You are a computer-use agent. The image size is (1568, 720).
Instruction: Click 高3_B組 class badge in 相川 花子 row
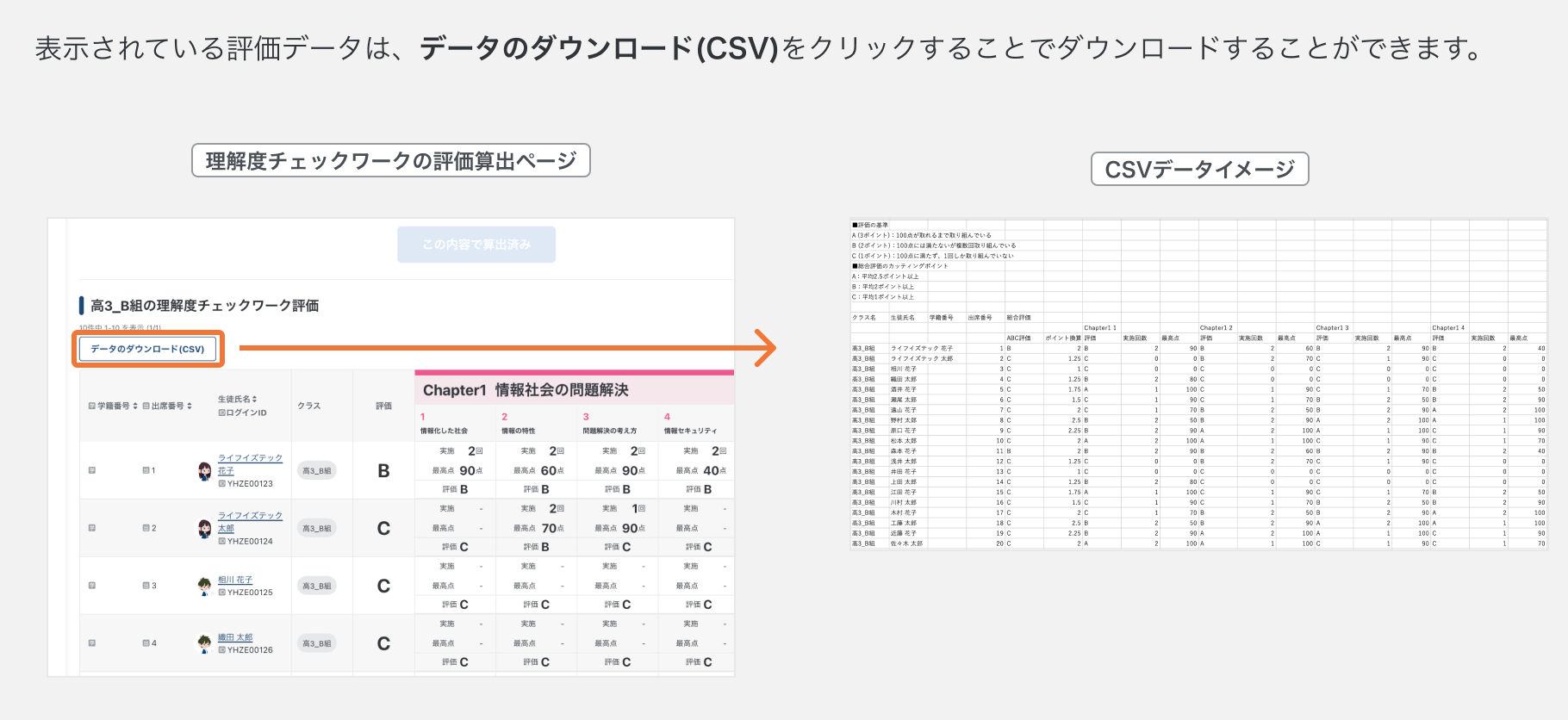(x=317, y=586)
